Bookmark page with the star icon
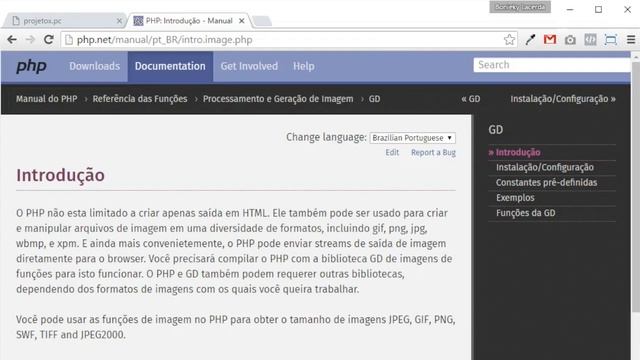Screen dimensions: 640x360 509,40
